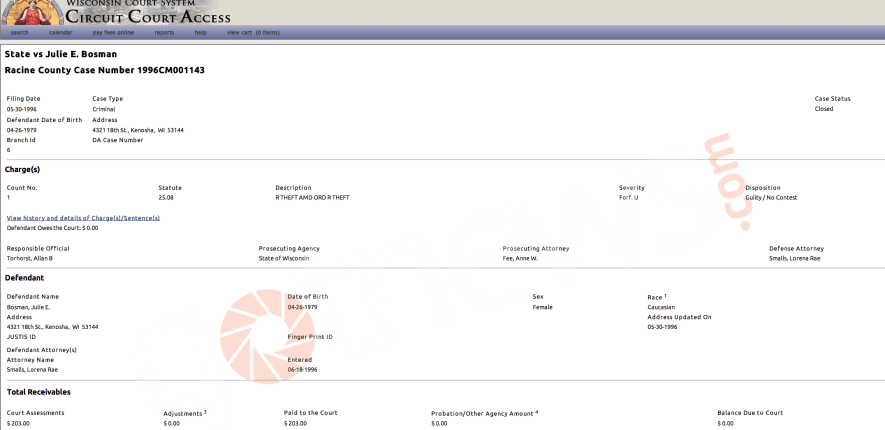The height and width of the screenshot is (430, 885).
Task: Open the search menu item
Action: pyautogui.click(x=19, y=33)
